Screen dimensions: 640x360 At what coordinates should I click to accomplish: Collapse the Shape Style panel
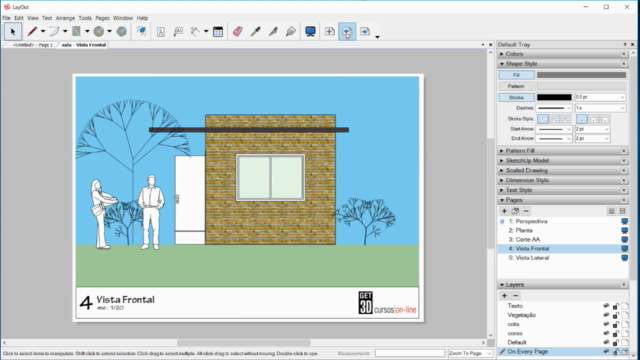[502, 64]
